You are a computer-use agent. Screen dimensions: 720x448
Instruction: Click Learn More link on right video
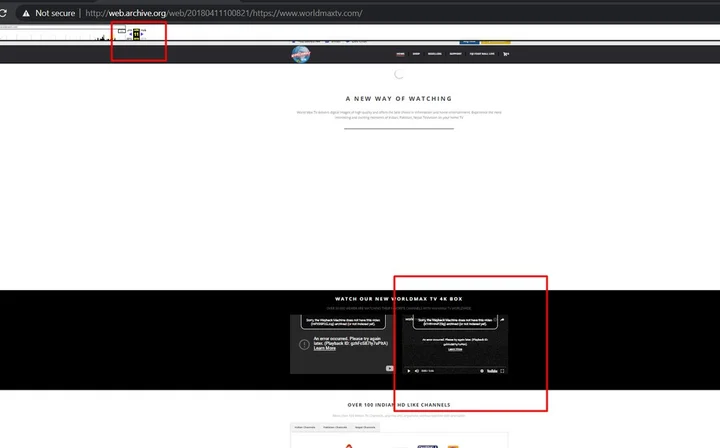click(x=455, y=349)
